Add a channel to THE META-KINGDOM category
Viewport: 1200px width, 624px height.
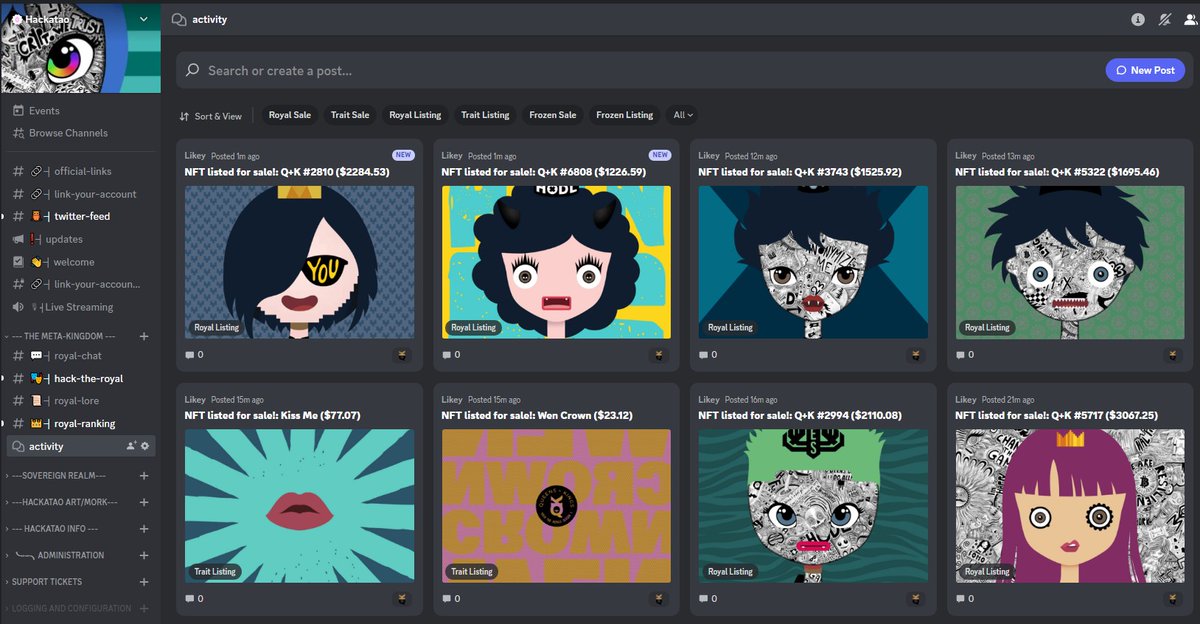click(x=144, y=336)
